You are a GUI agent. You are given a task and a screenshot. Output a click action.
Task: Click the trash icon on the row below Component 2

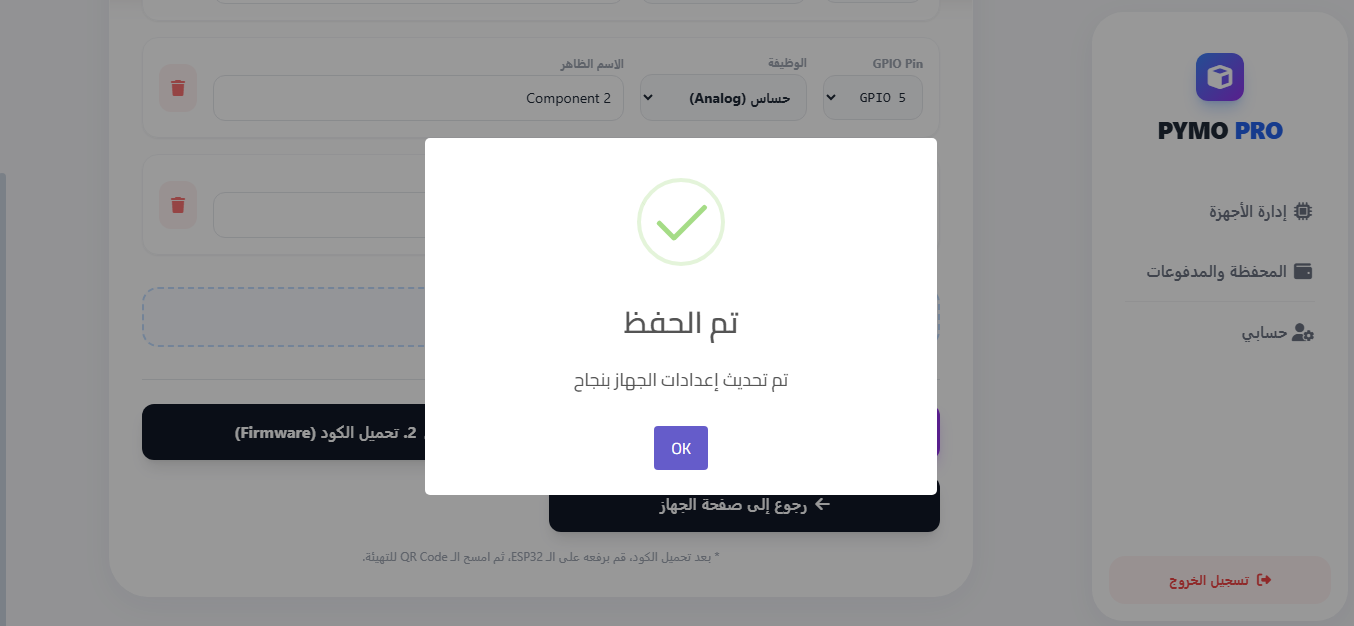tap(178, 205)
